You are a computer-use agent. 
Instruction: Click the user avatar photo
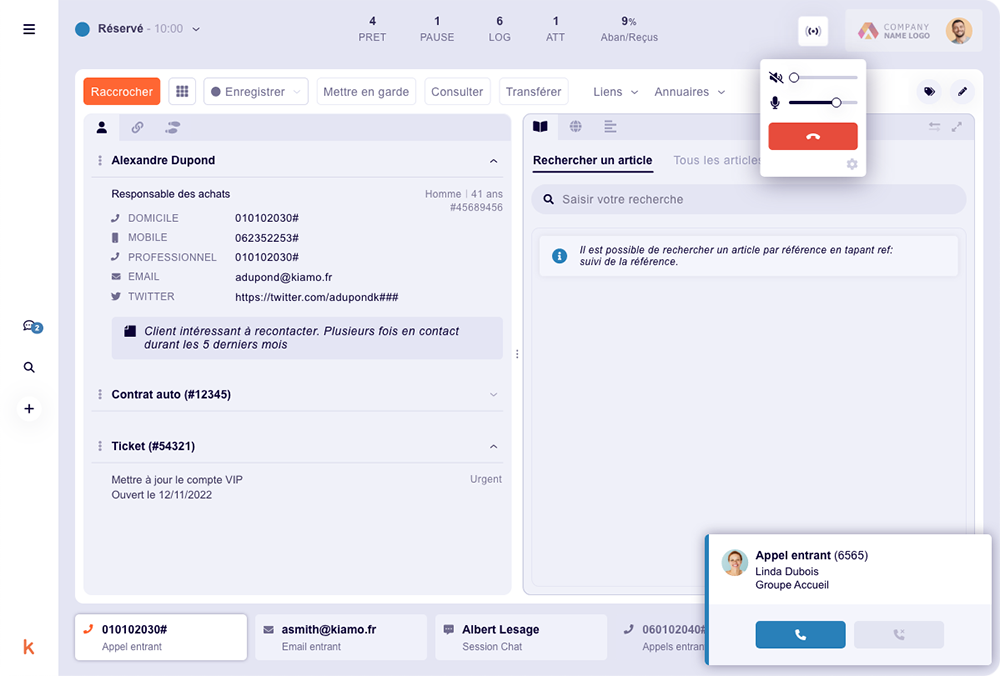coord(959,30)
